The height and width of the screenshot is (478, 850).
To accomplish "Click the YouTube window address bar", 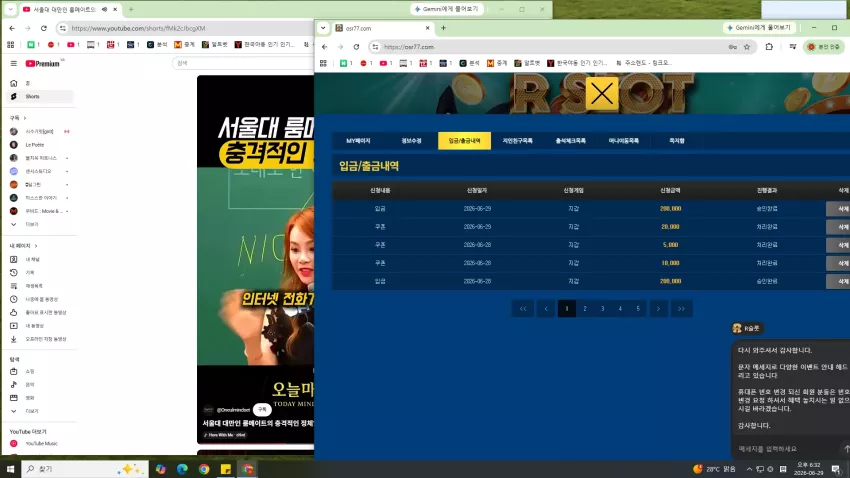I will [x=184, y=28].
